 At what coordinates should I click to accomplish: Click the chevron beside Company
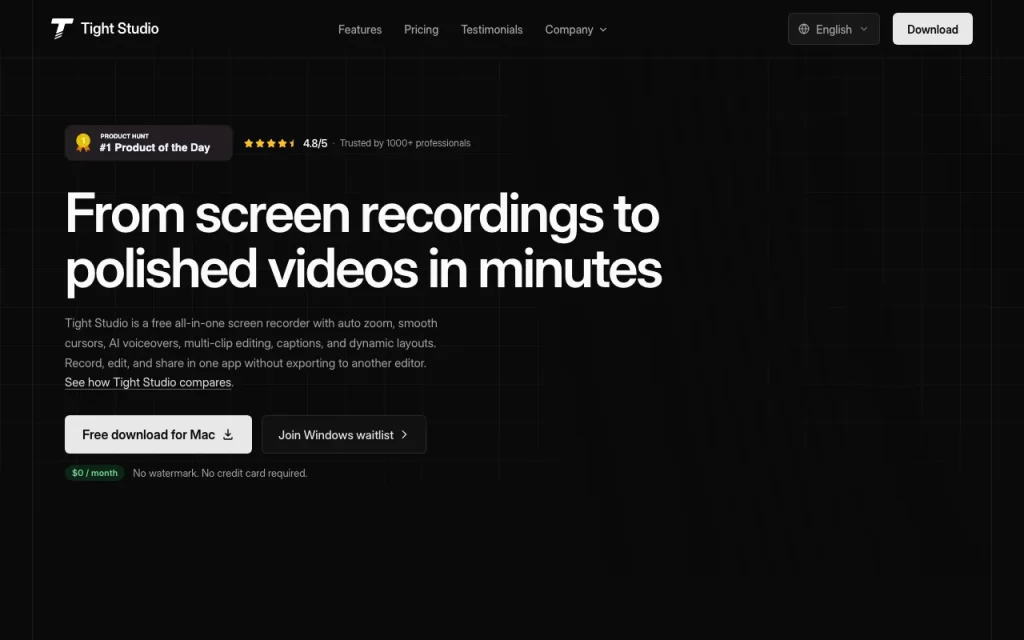[603, 29]
